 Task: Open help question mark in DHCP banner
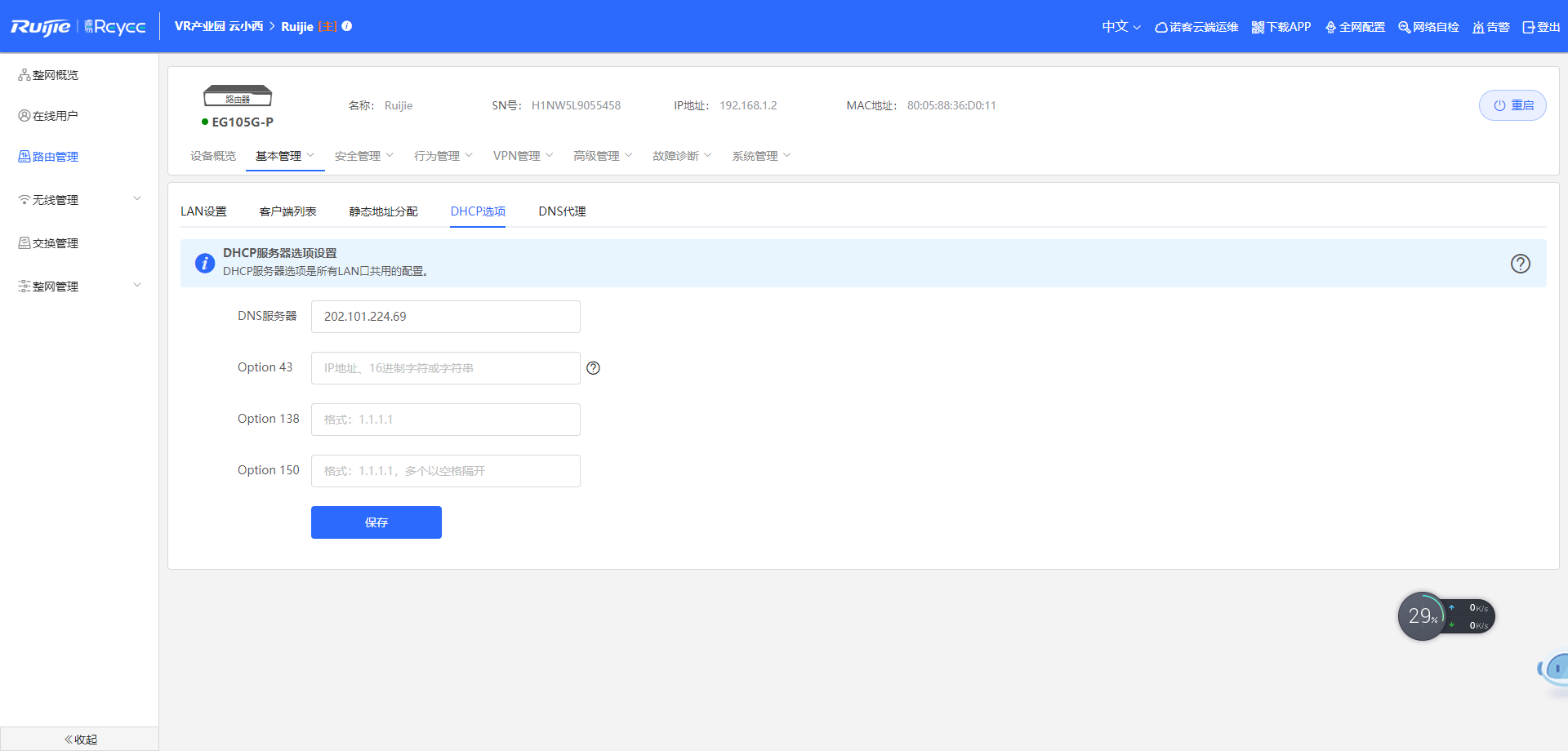(1520, 264)
